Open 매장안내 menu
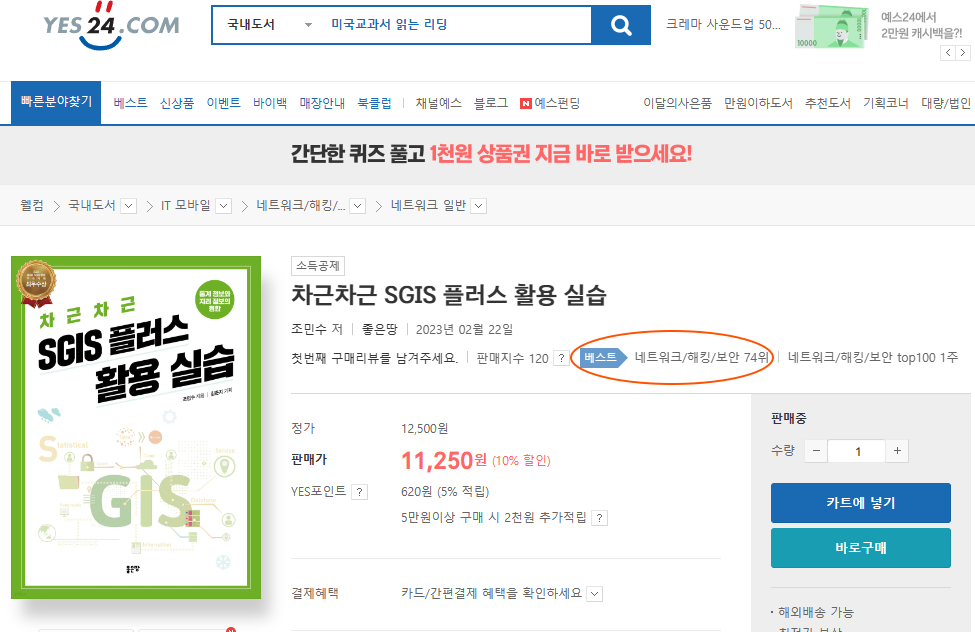975x632 pixels. click(x=322, y=103)
